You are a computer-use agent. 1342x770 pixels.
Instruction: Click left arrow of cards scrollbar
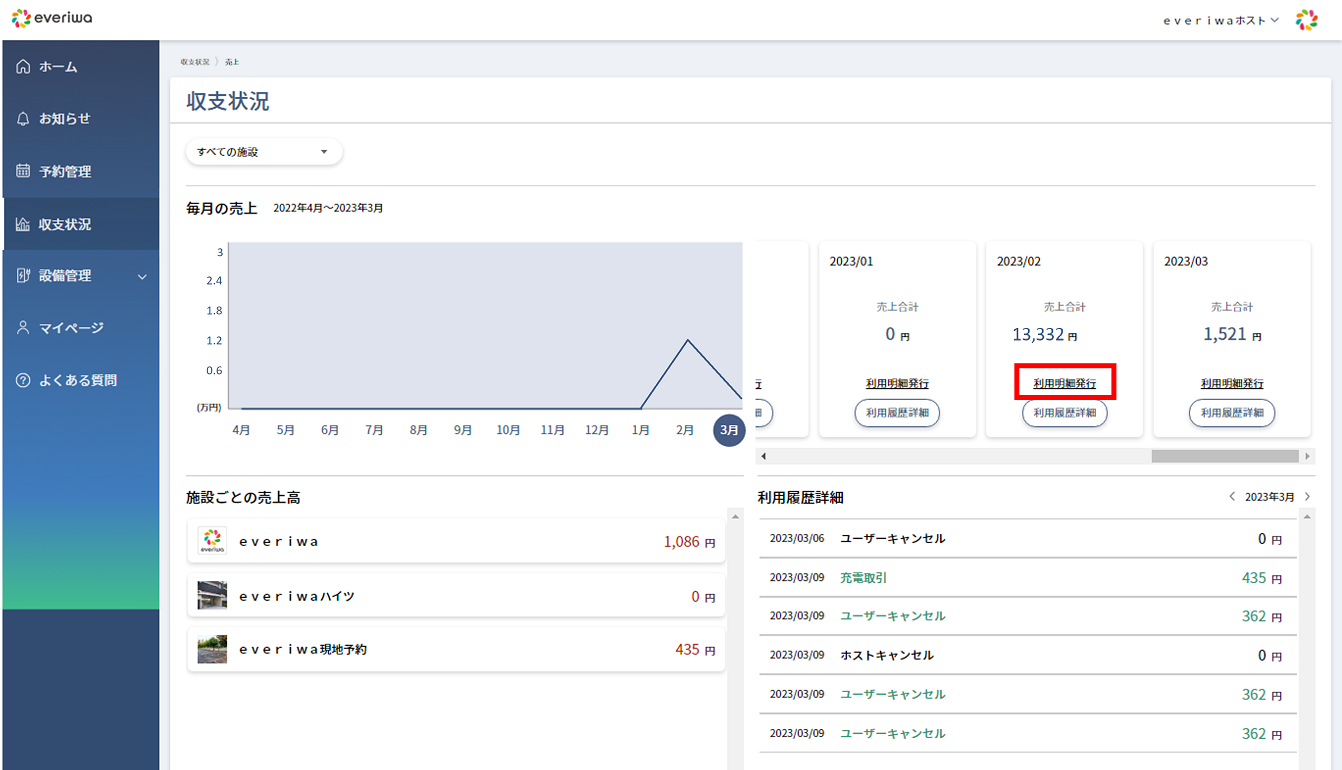click(763, 456)
